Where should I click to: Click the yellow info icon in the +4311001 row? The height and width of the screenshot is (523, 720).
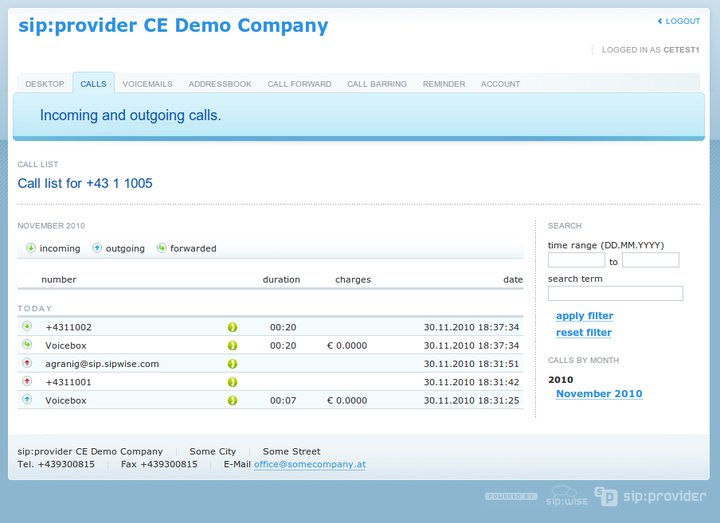click(232, 382)
